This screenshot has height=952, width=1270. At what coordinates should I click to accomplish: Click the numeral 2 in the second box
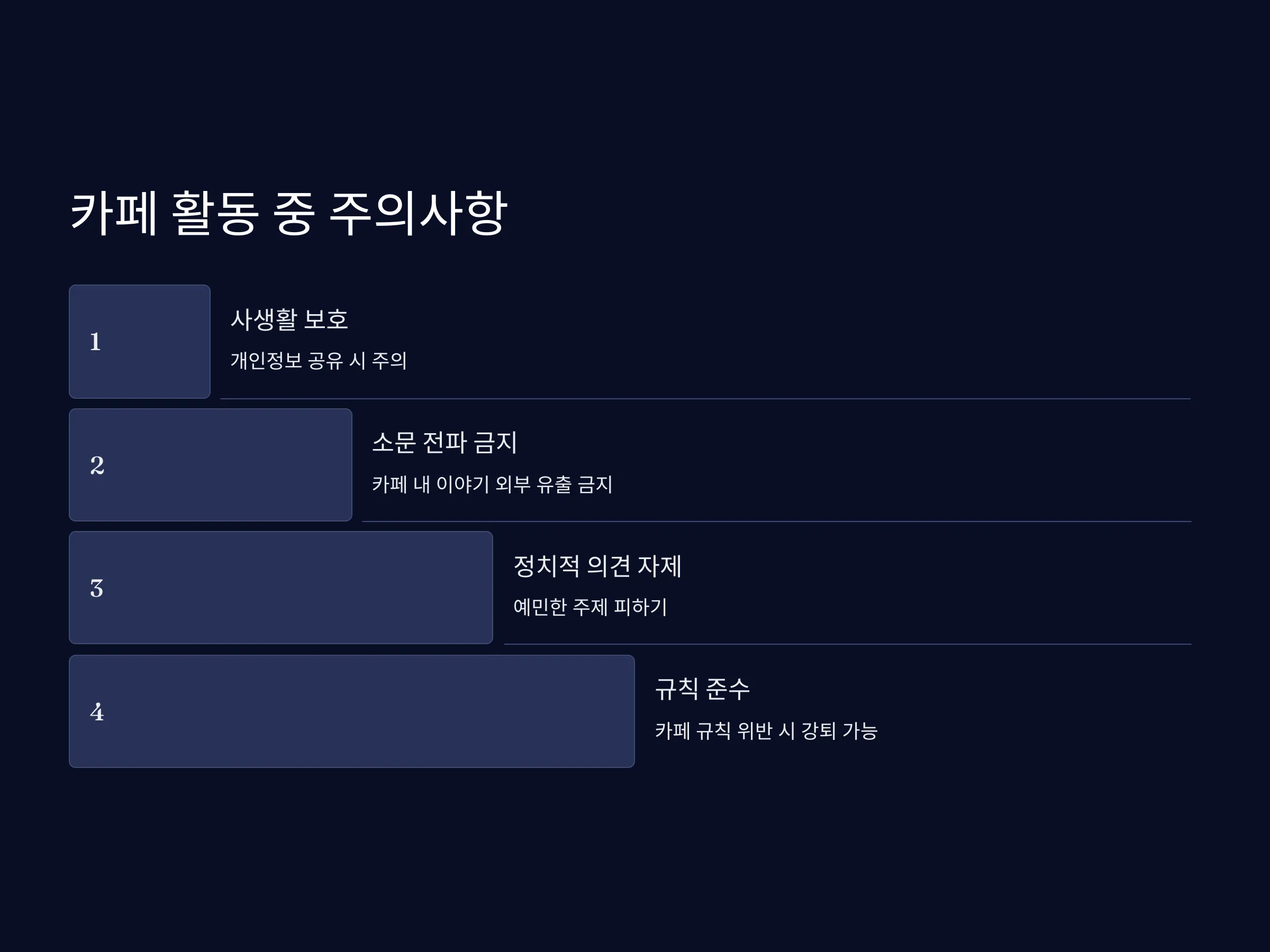pos(97,465)
